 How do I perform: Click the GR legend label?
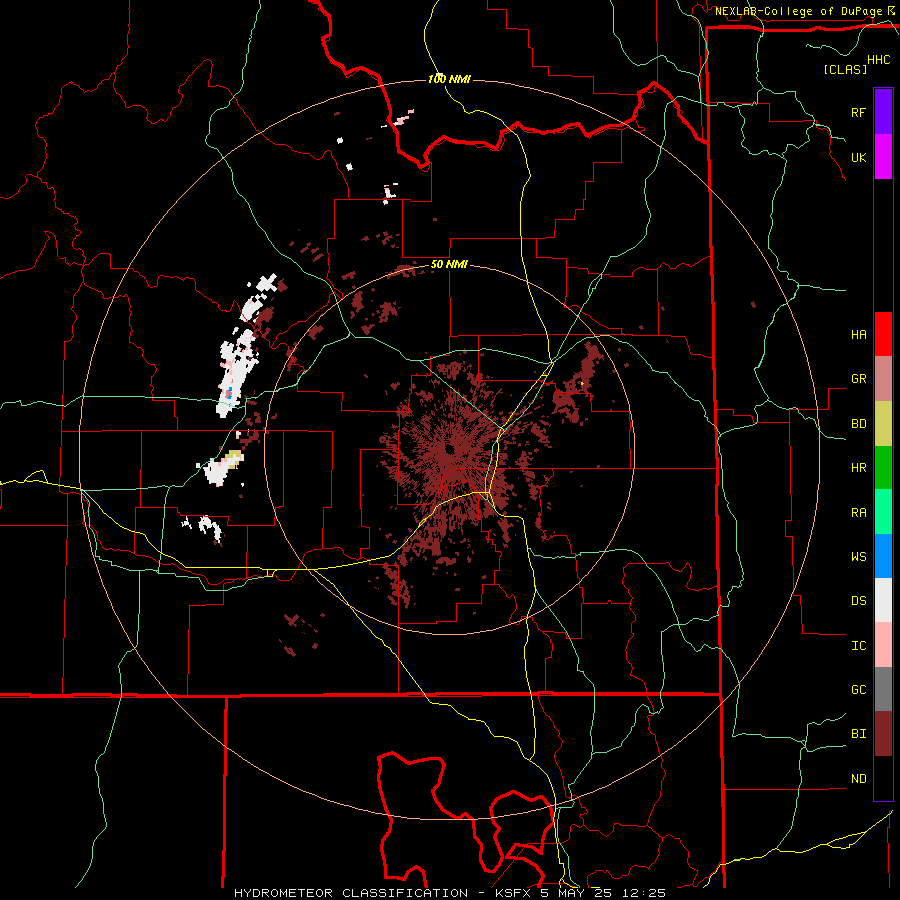click(858, 379)
